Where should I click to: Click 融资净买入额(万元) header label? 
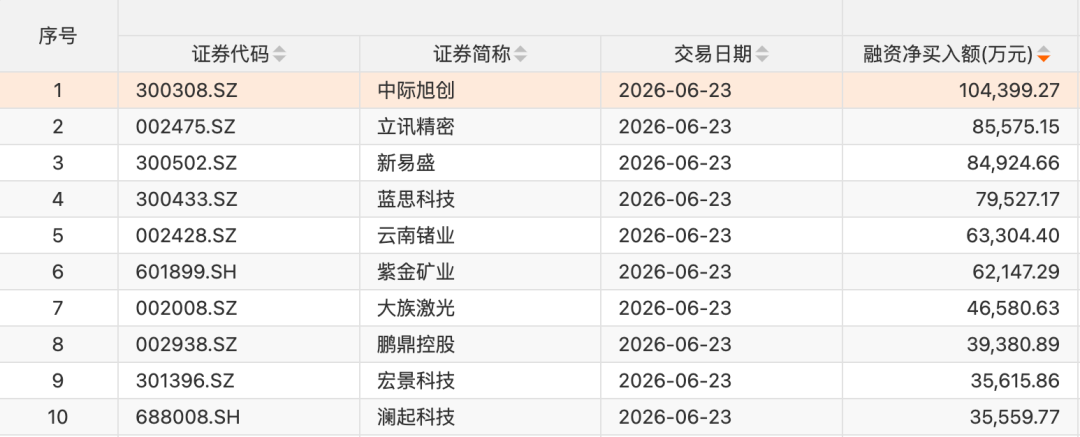tap(948, 54)
